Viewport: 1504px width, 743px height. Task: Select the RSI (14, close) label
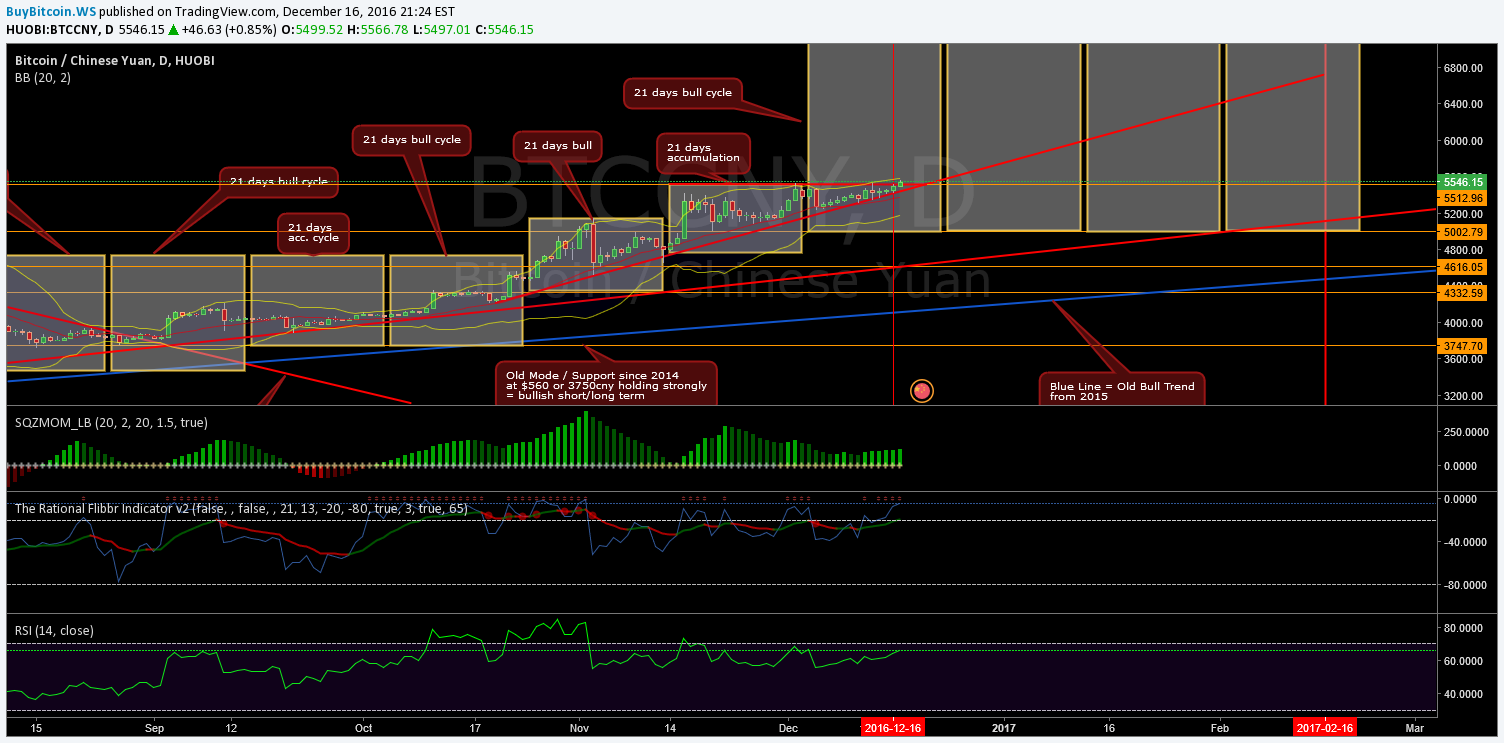(x=54, y=630)
